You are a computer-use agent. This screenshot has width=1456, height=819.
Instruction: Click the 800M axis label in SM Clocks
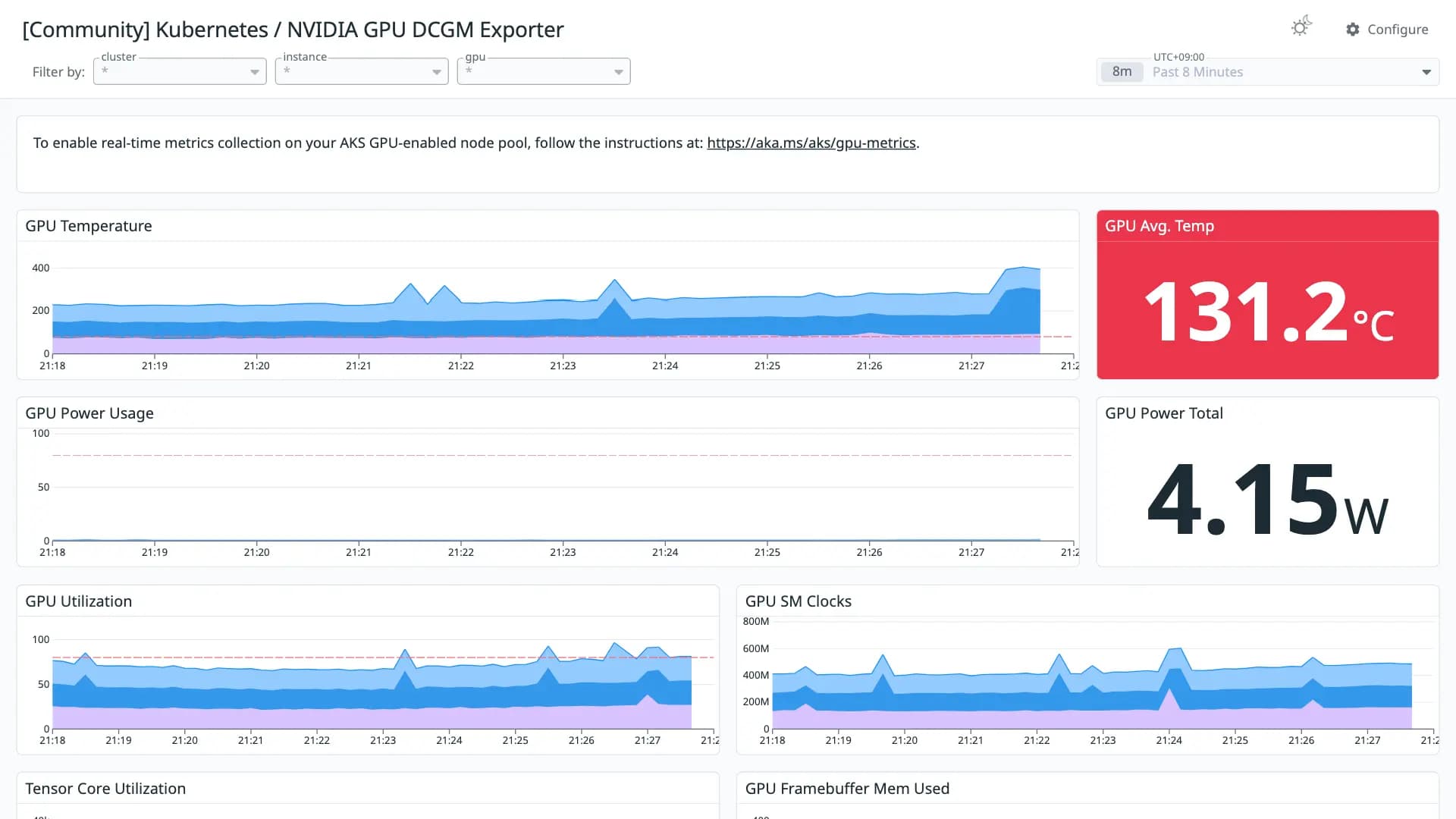tap(756, 621)
